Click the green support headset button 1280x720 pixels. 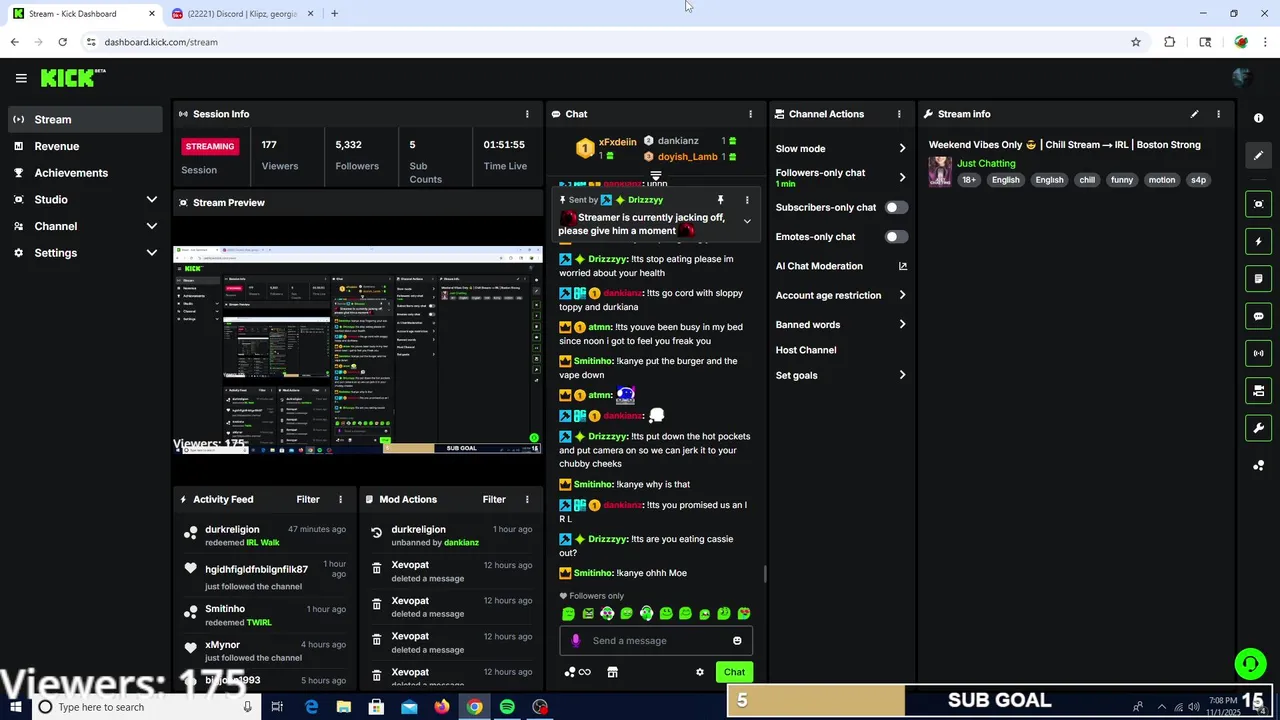click(x=1250, y=663)
